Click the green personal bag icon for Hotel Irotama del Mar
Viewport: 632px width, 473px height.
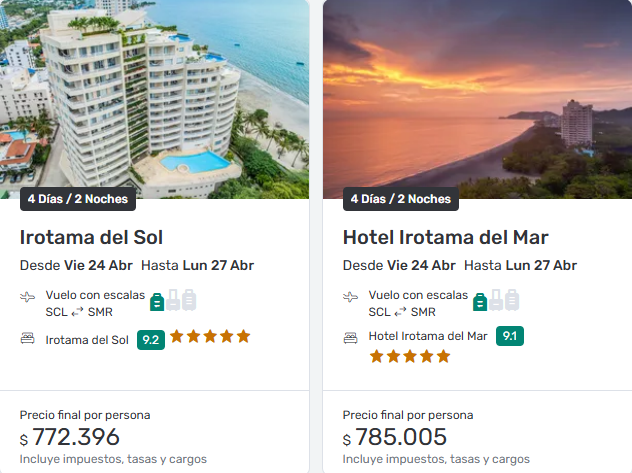click(x=480, y=300)
